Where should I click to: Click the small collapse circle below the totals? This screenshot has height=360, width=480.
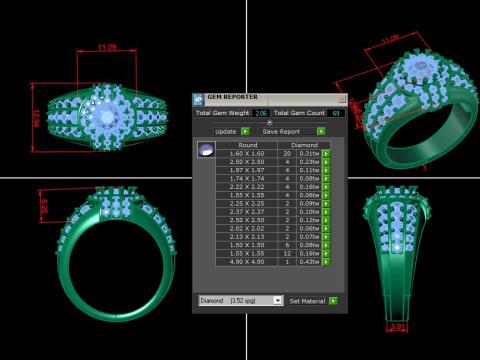pos(270,122)
